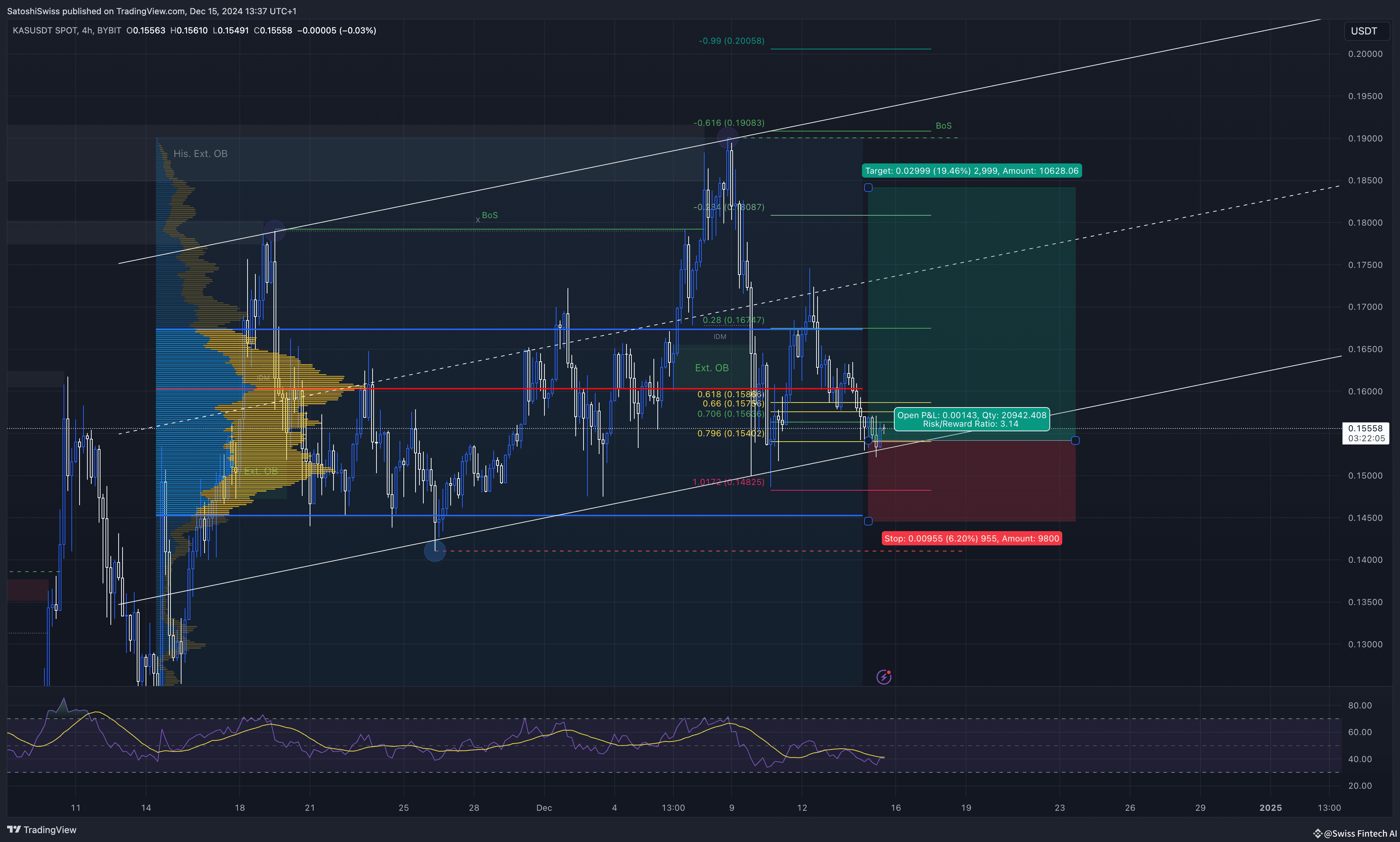Click the 0.15000 price axis label
This screenshot has width=1400, height=842.
tap(1366, 475)
